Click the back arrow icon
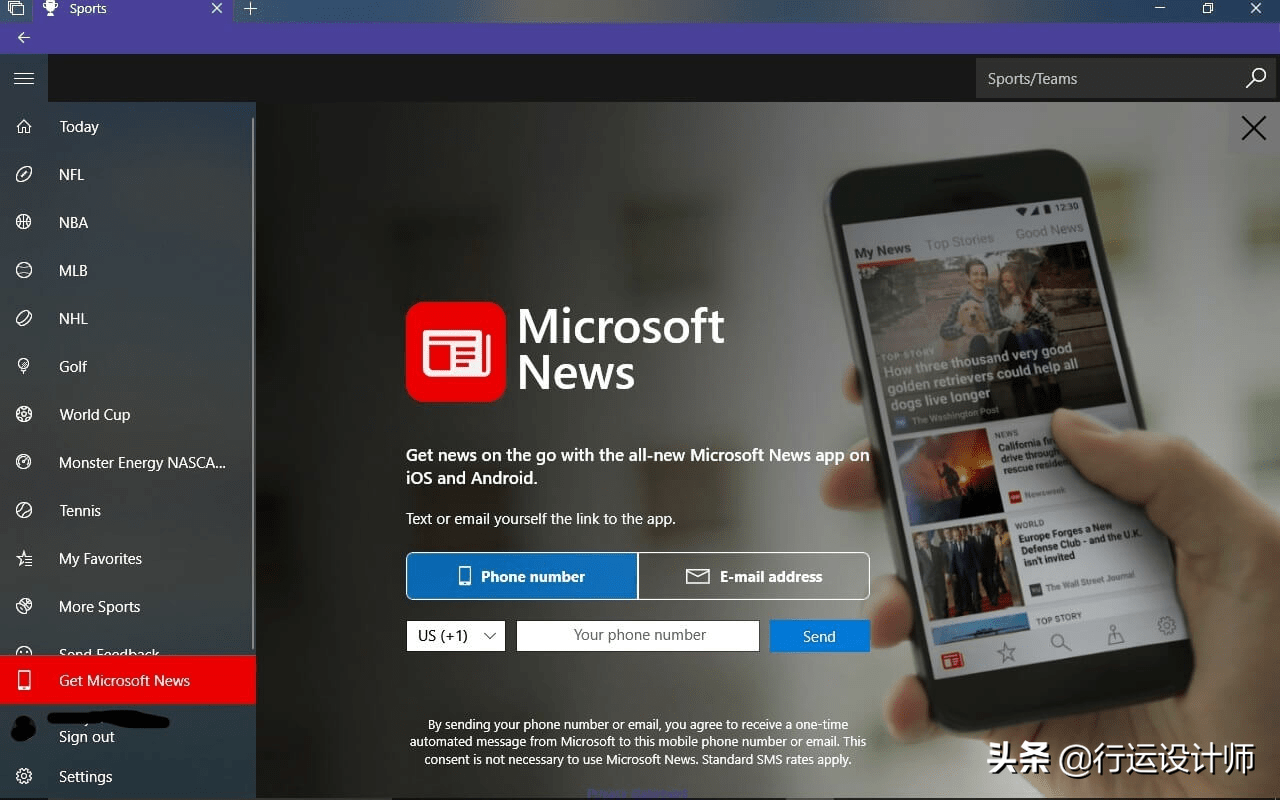This screenshot has height=800, width=1280. pyautogui.click(x=24, y=38)
